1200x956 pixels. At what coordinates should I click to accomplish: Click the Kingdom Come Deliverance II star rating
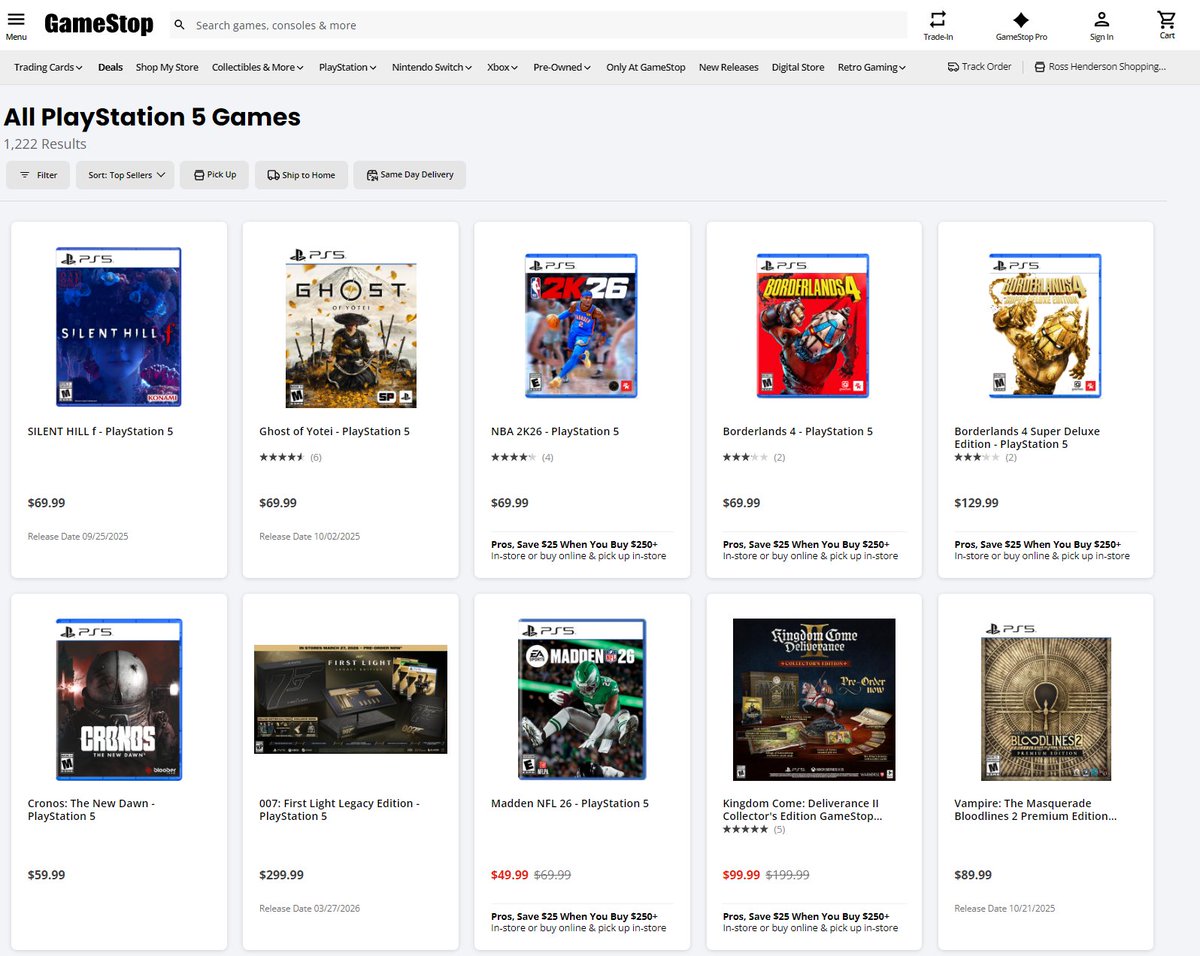pyautogui.click(x=746, y=829)
